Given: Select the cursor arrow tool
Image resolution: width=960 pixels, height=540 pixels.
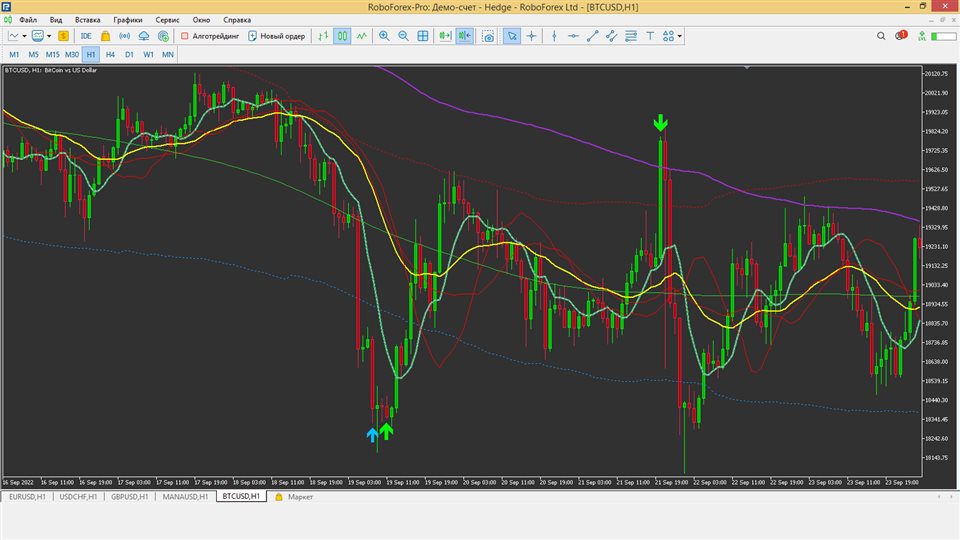Looking at the screenshot, I should (512, 36).
